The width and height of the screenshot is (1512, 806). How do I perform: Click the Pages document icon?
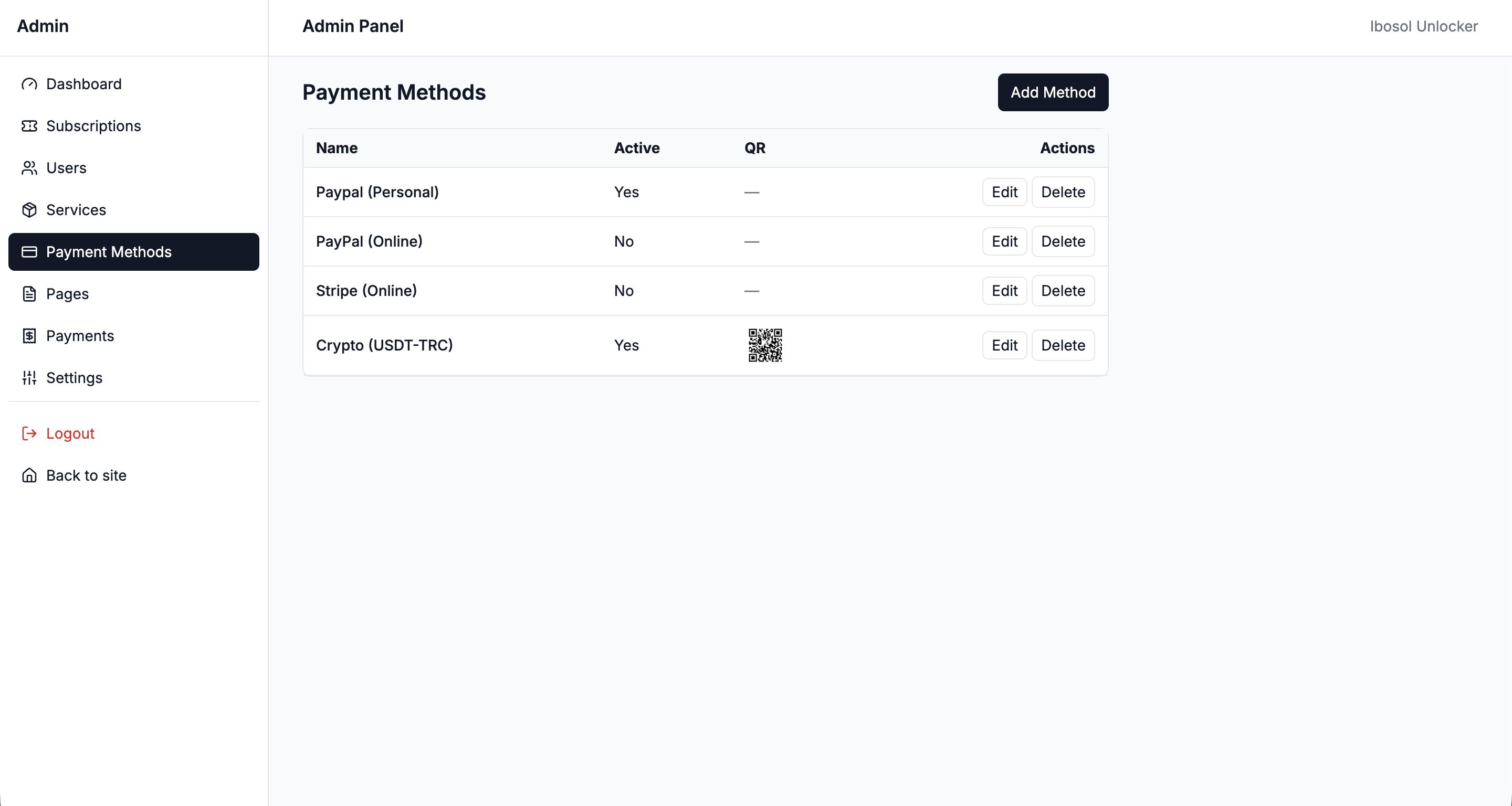click(29, 294)
